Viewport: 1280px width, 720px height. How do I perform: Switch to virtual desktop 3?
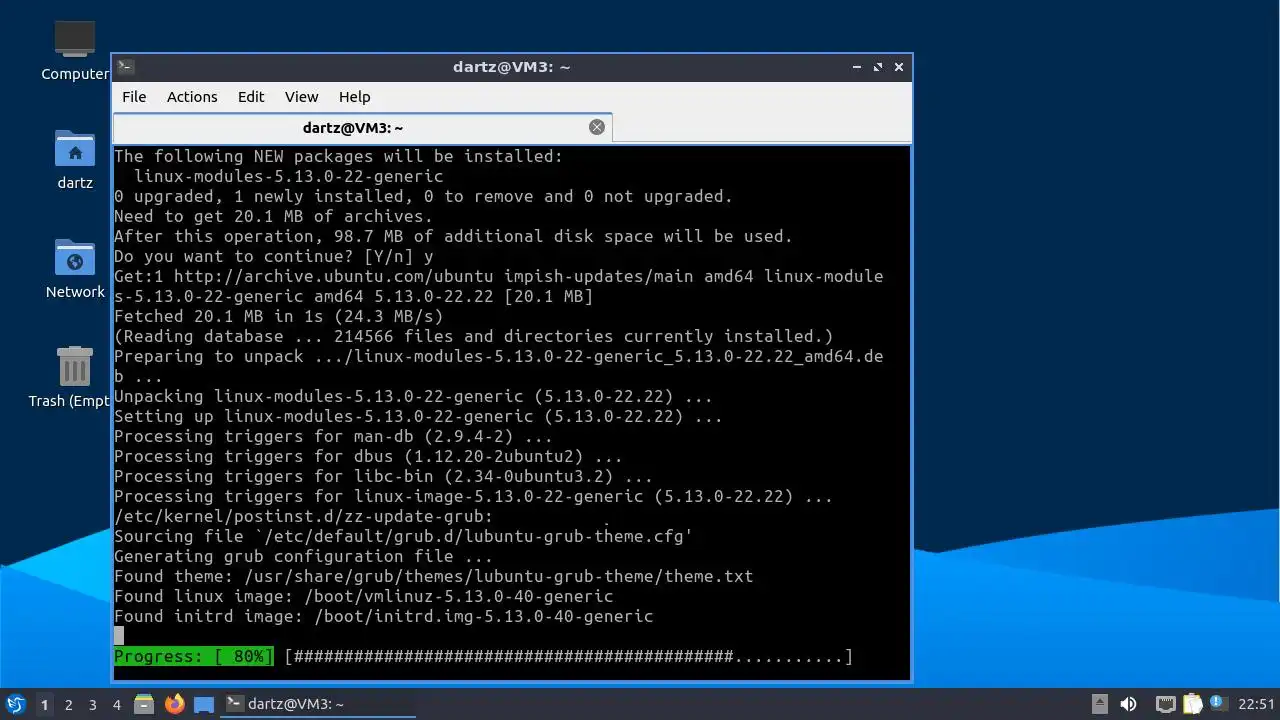point(92,704)
